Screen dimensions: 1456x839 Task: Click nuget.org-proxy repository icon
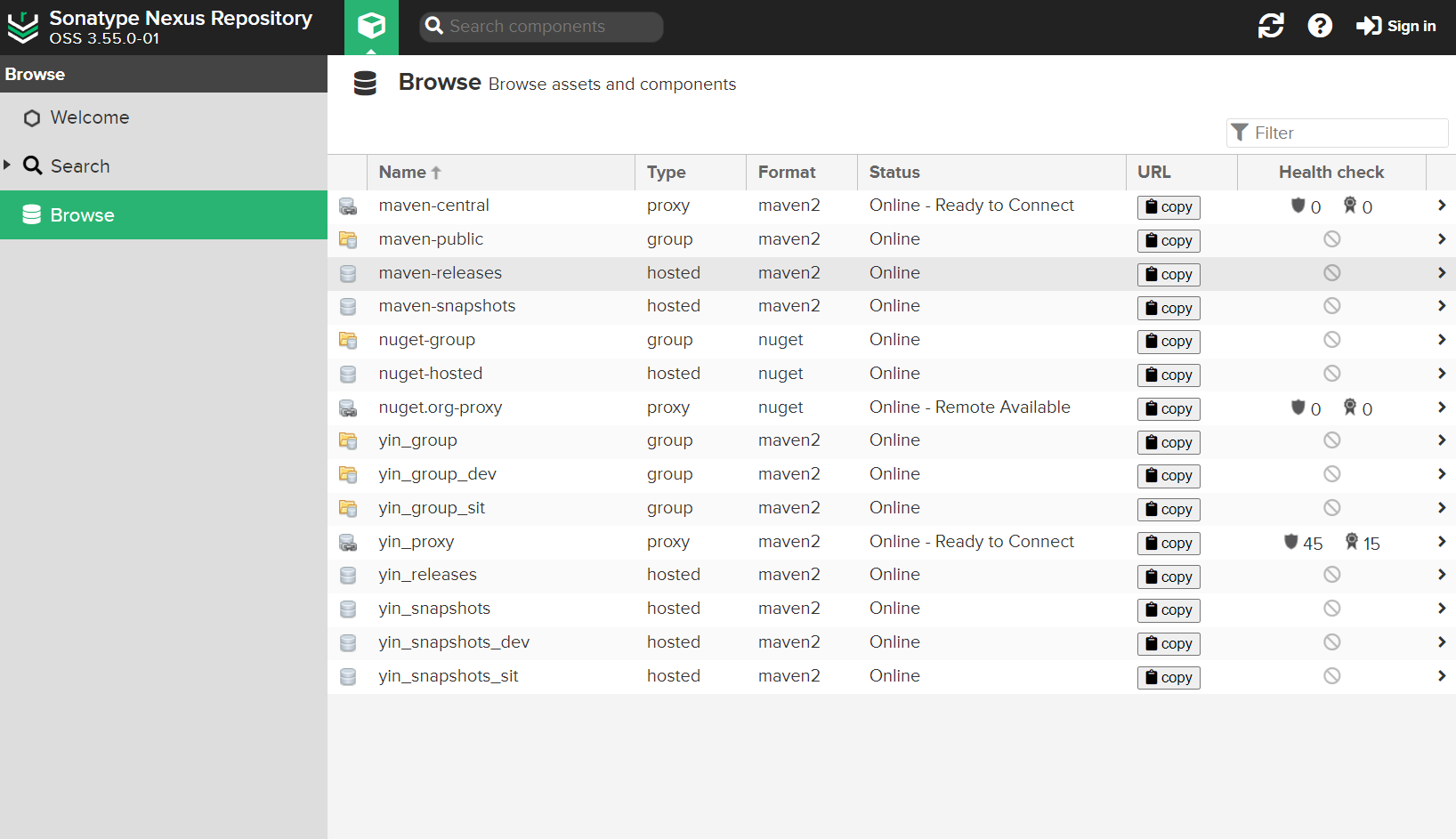(348, 407)
